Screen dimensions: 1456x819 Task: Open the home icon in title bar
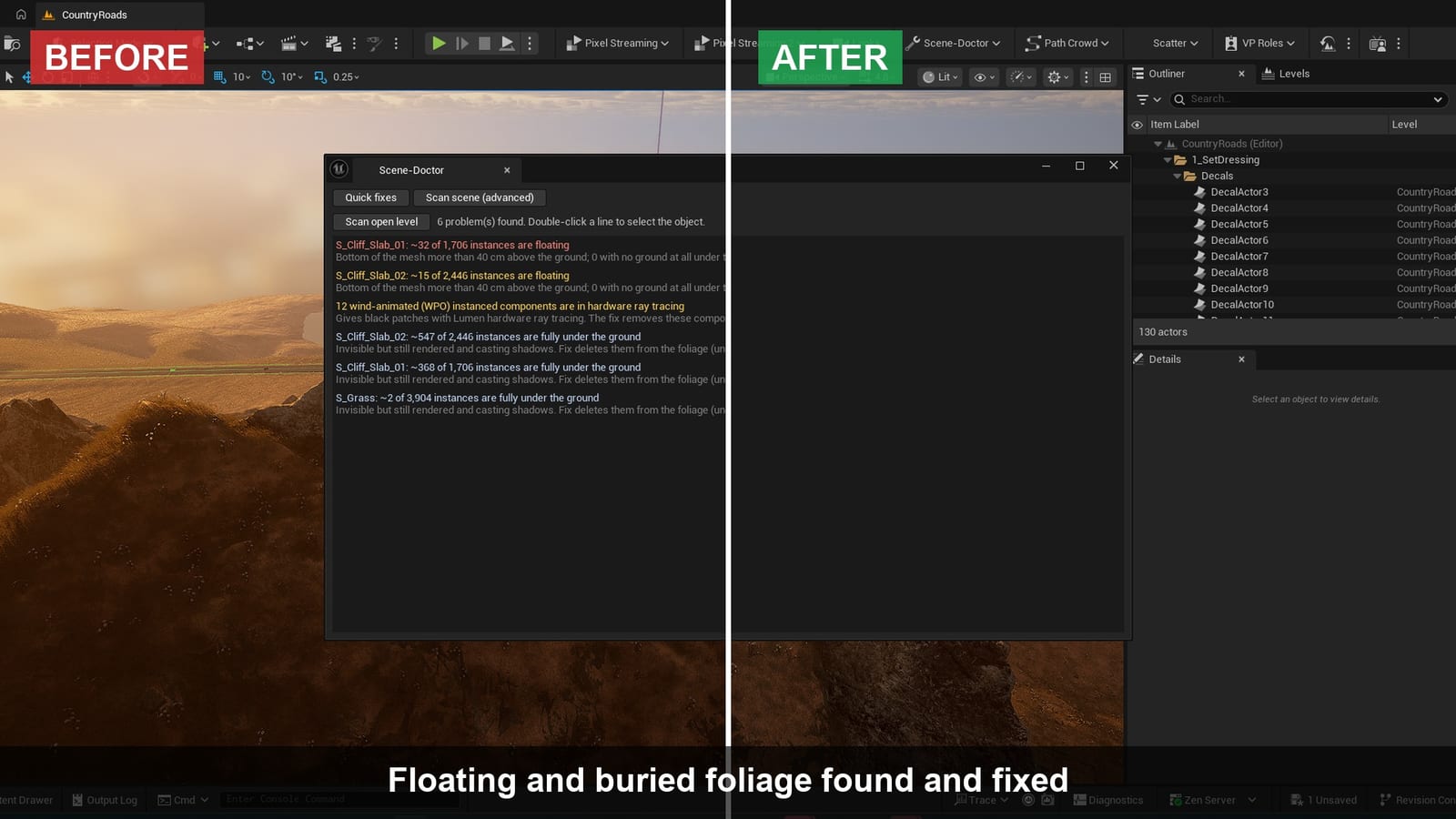21,15
